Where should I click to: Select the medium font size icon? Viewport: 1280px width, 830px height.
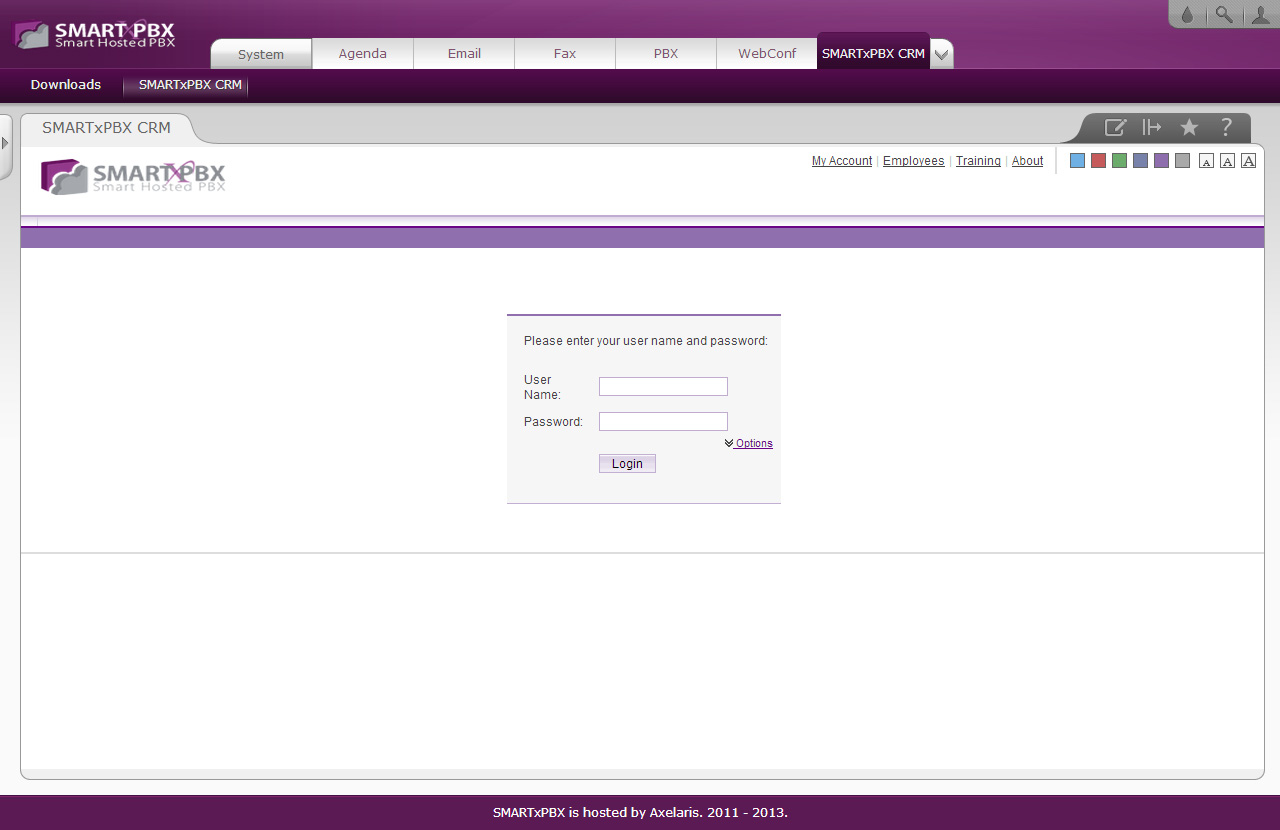pyautogui.click(x=1227, y=161)
